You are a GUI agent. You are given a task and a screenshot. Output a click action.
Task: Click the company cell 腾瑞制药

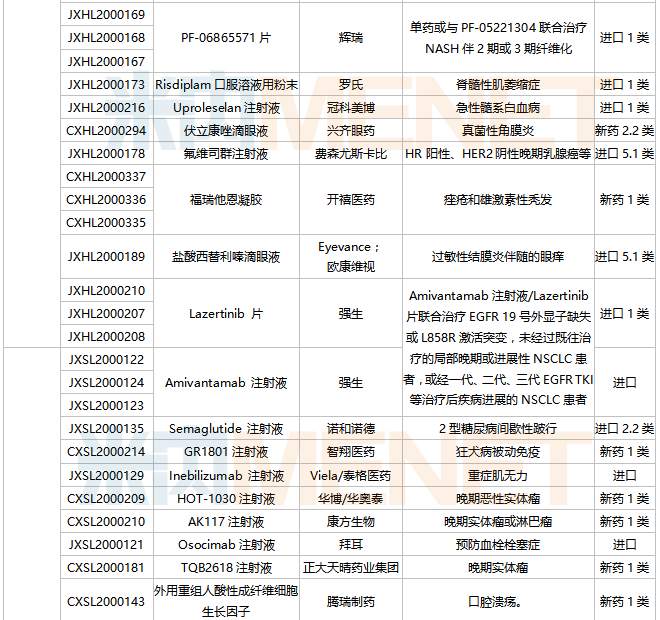(351, 602)
